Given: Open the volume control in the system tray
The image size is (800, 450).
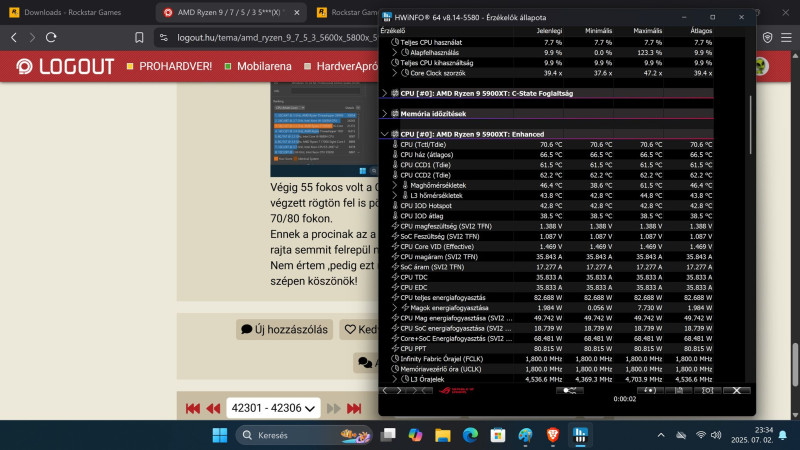Looking at the screenshot, I should pyautogui.click(x=716, y=435).
